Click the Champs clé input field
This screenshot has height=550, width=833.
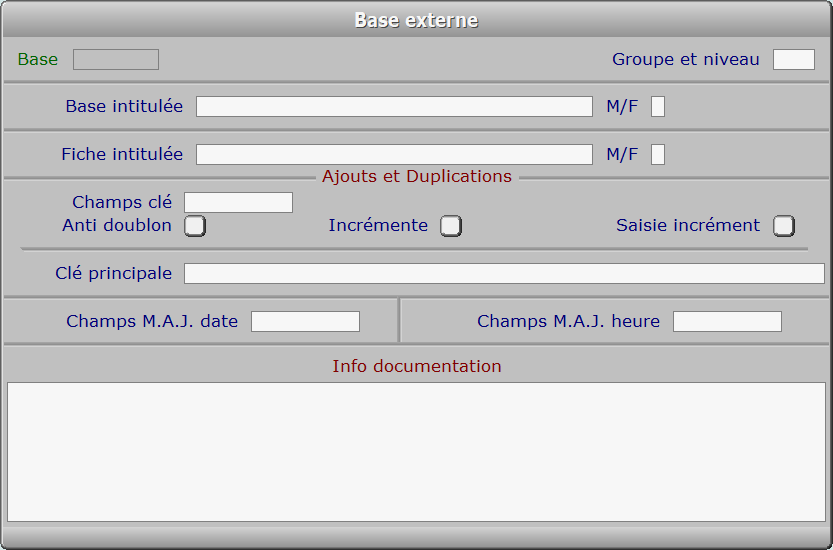click(x=239, y=202)
